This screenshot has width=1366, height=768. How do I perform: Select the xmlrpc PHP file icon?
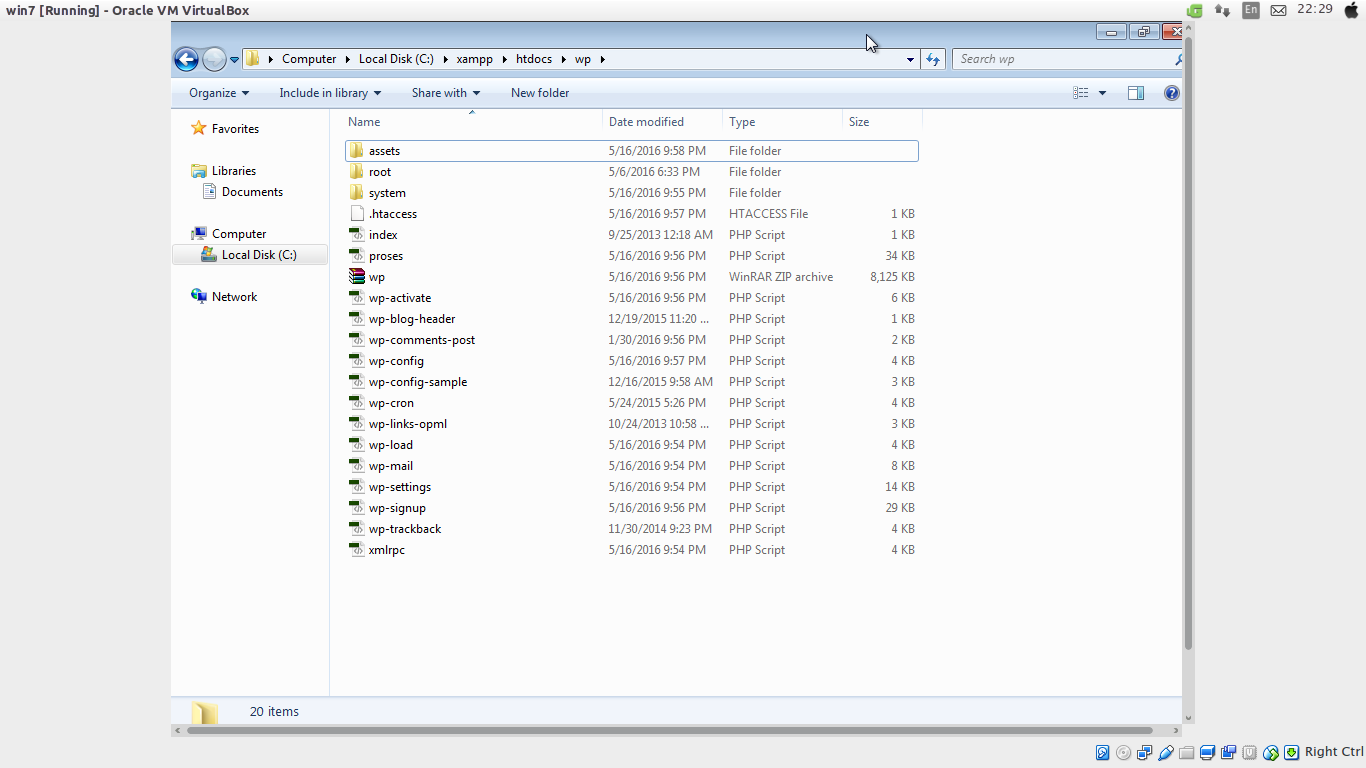(x=357, y=550)
